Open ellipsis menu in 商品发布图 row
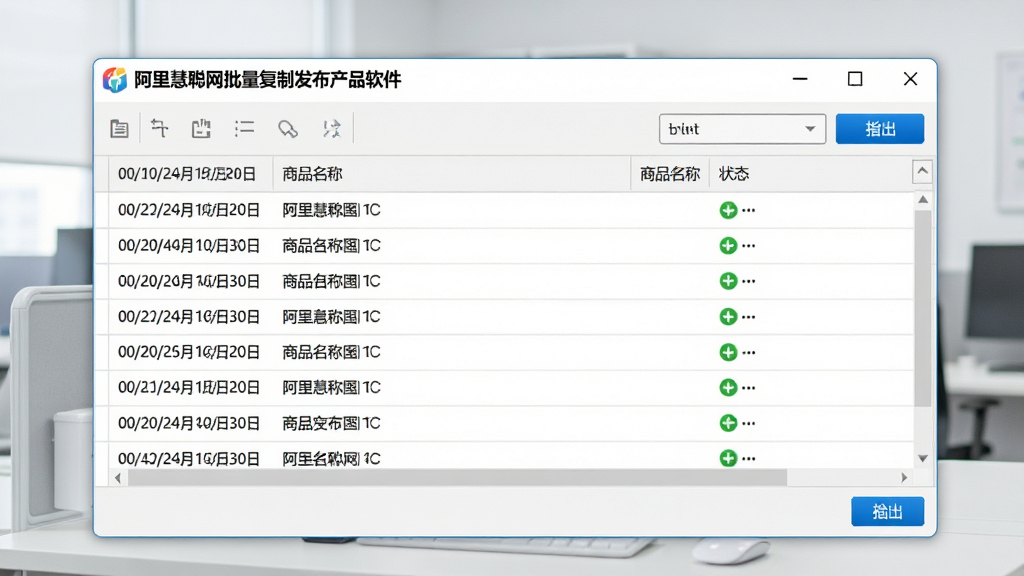This screenshot has width=1024, height=576. click(x=749, y=423)
